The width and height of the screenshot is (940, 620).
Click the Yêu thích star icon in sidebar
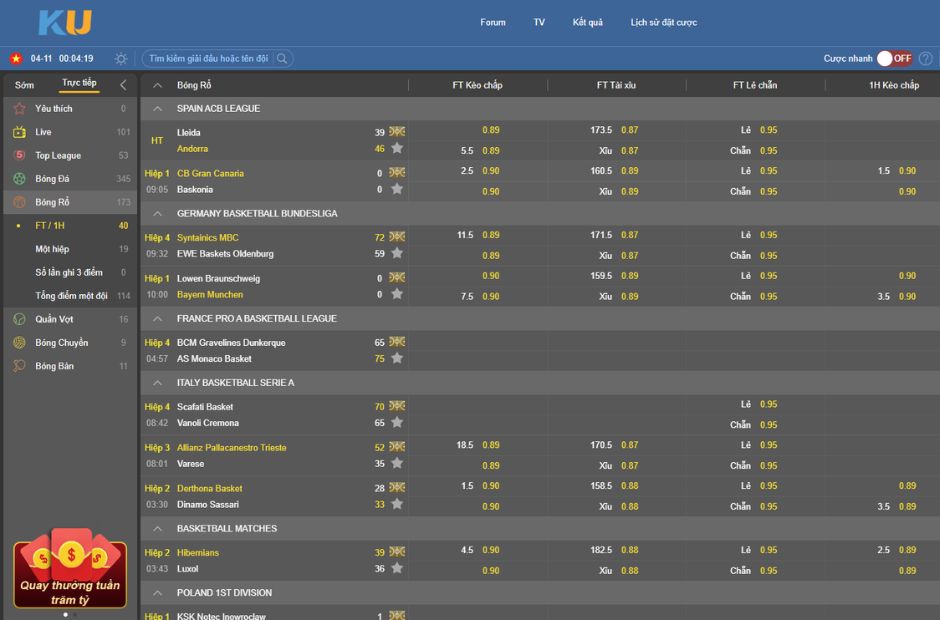pyautogui.click(x=19, y=109)
